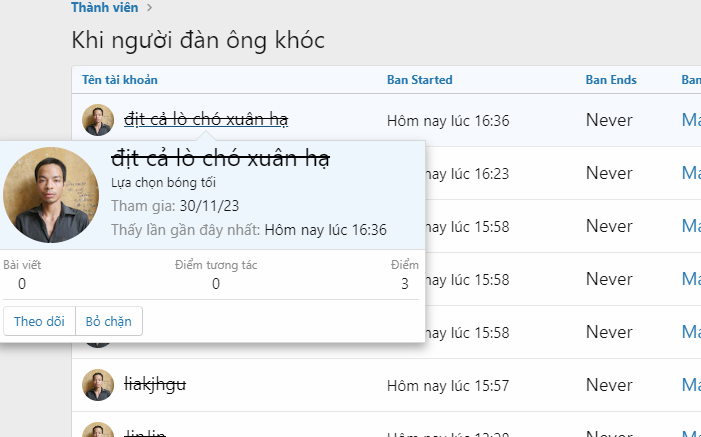Select Hôm nay lúc 15:57 cell
The image size is (701, 437).
(448, 386)
